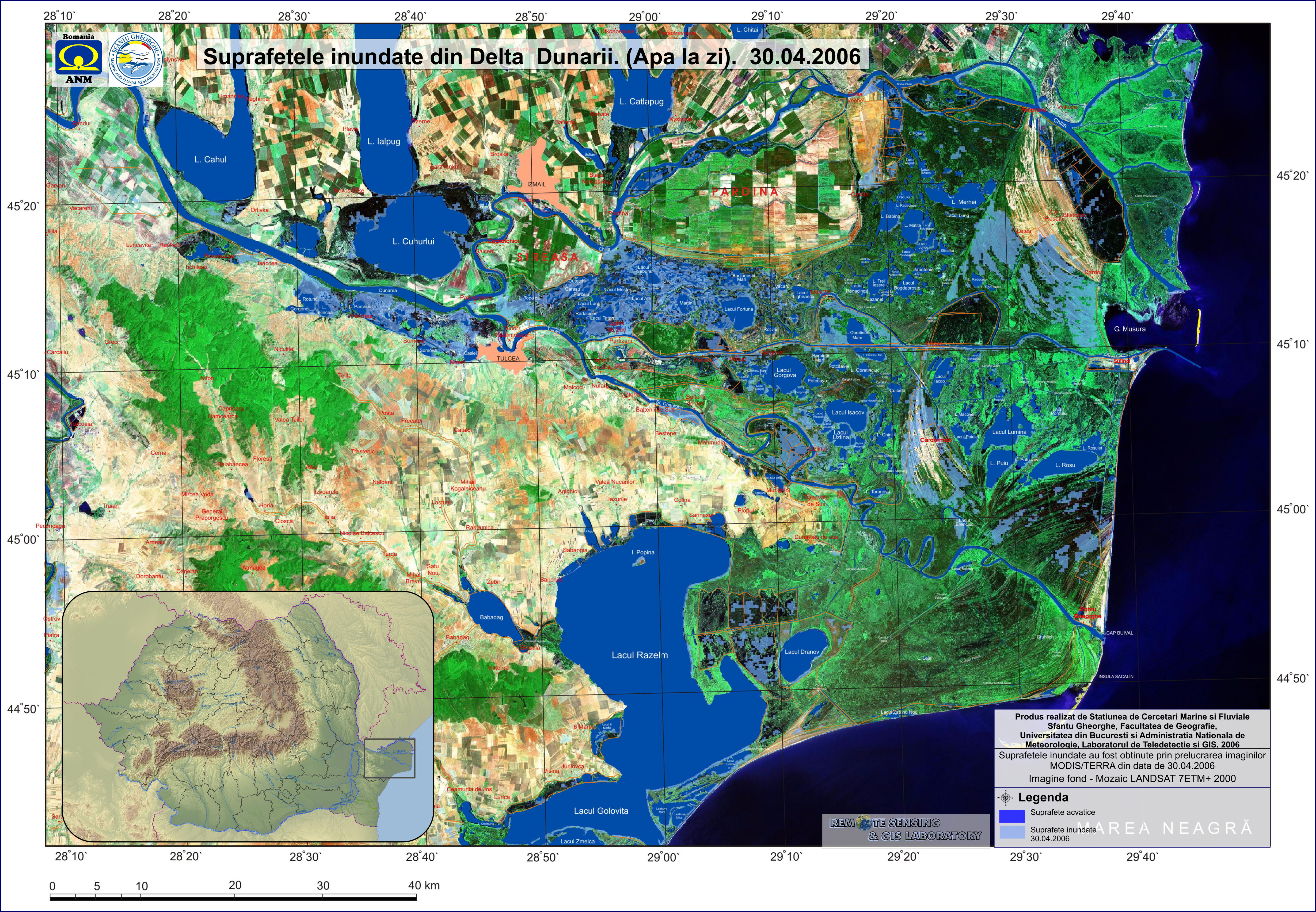1316x912 pixels.
Task: Click the Romania ANM logo
Action: (79, 59)
